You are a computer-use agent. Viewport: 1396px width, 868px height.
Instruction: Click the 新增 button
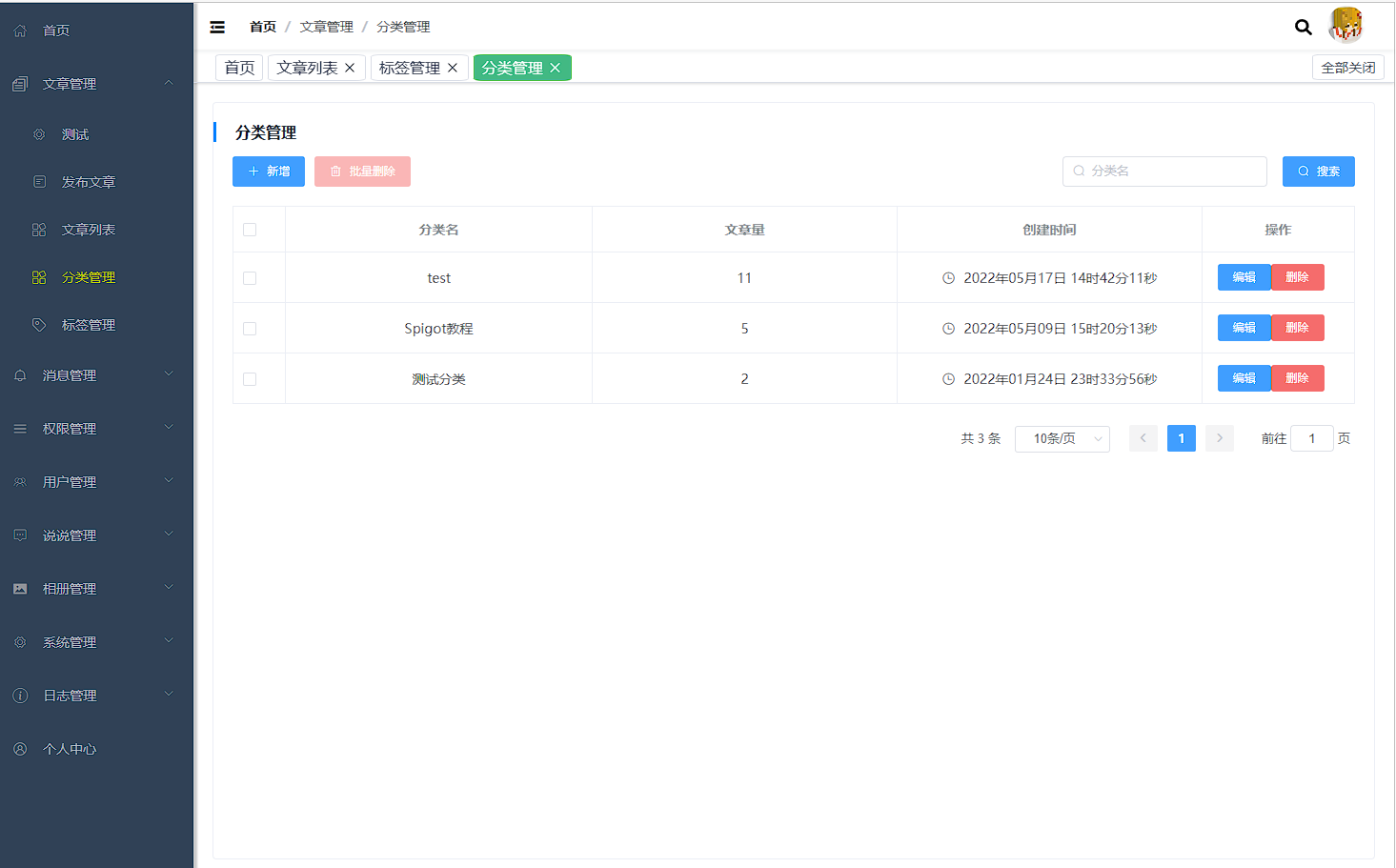269,172
